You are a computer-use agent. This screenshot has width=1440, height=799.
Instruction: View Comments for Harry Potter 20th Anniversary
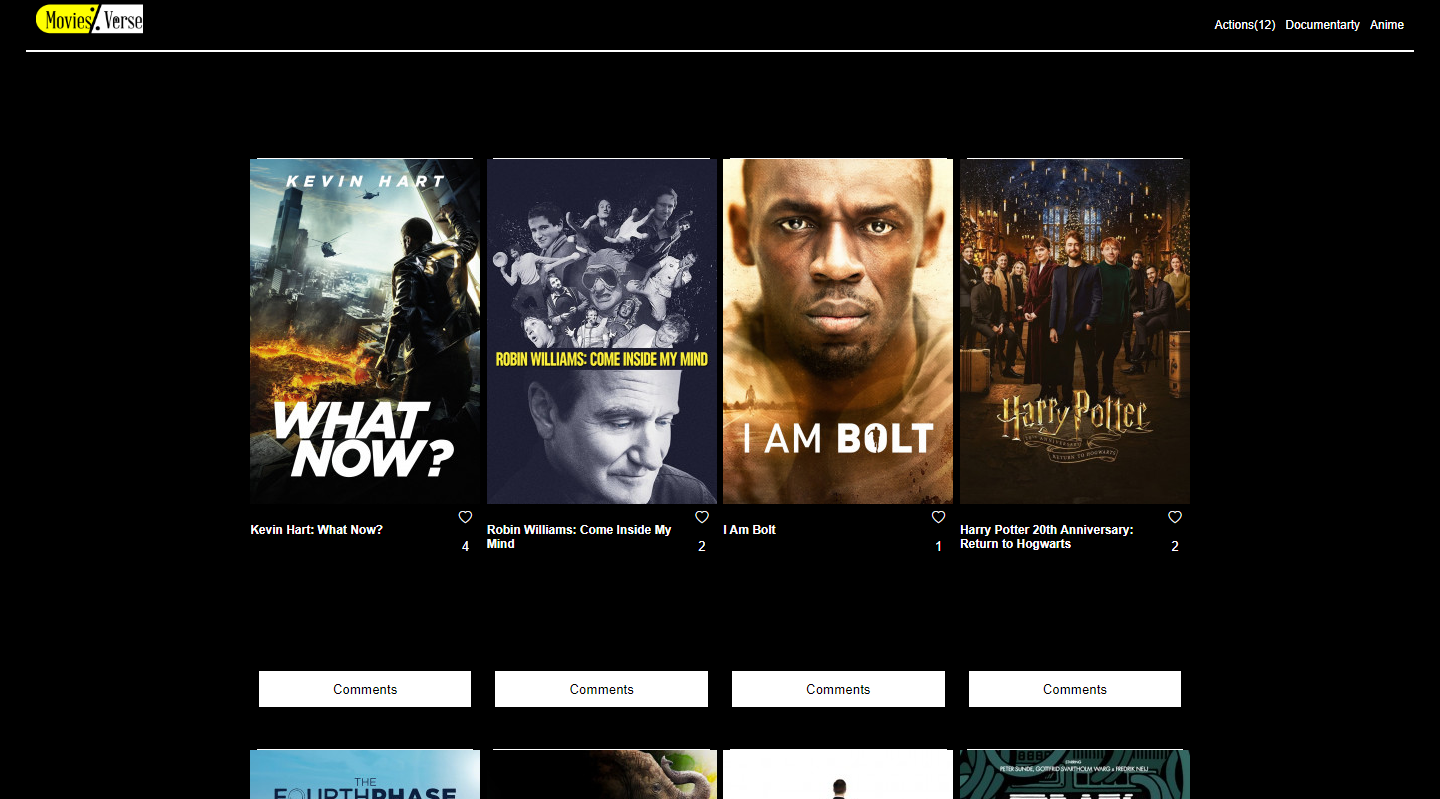pyautogui.click(x=1075, y=689)
